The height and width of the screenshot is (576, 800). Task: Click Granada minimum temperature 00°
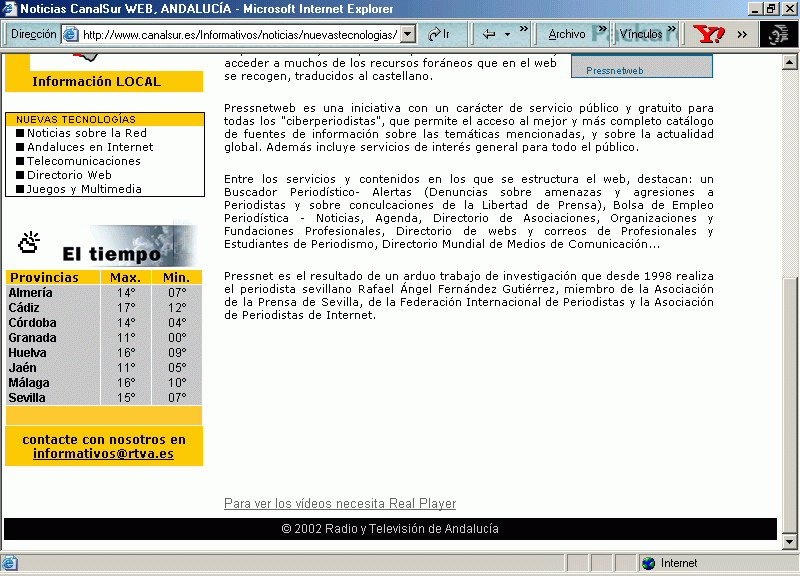[x=177, y=338]
